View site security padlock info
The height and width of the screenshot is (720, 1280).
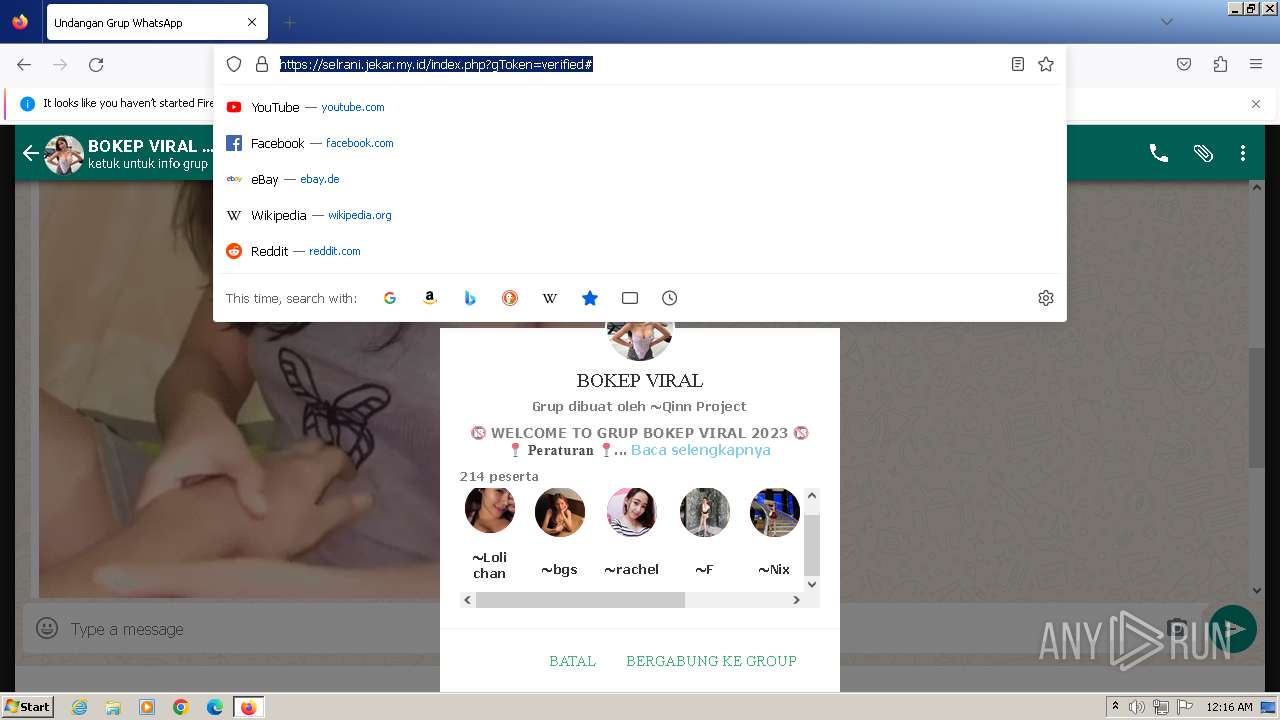[x=262, y=64]
